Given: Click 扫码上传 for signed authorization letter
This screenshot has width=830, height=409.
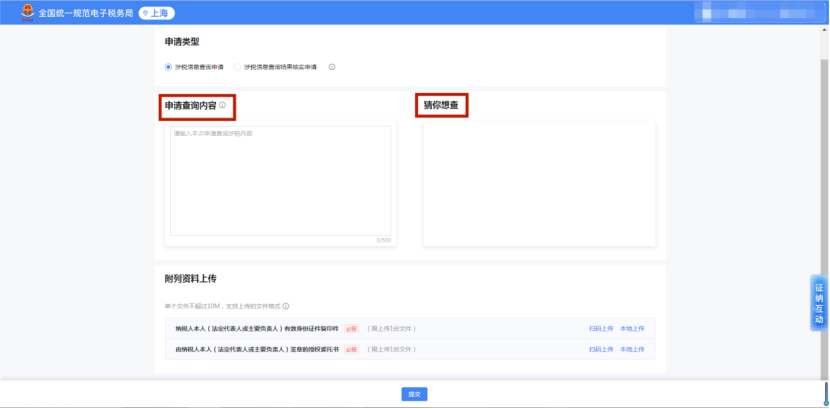Looking at the screenshot, I should point(601,349).
